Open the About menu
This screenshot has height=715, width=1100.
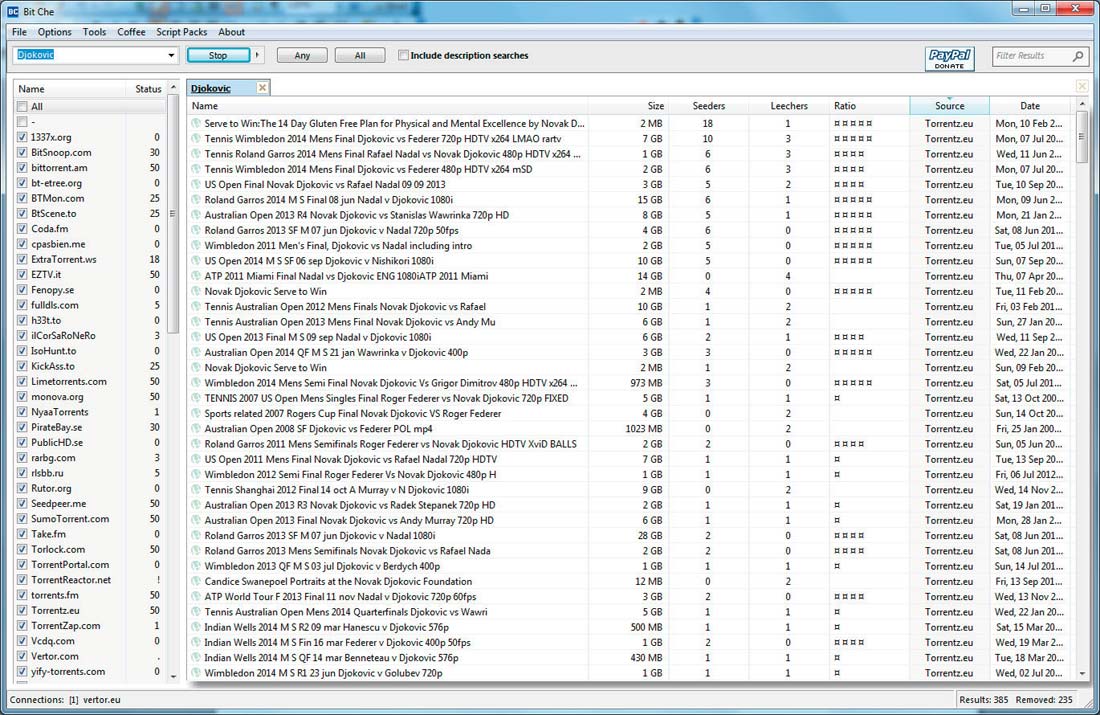point(232,32)
